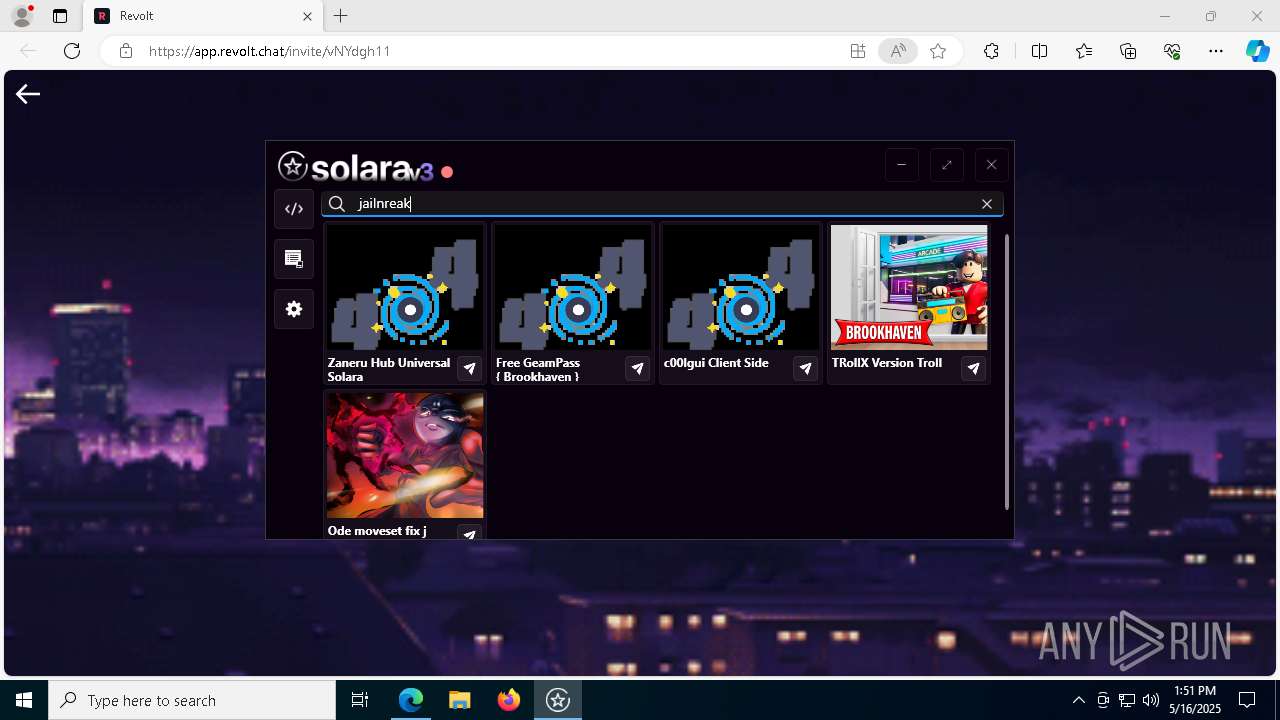Open browser Extensions puzzle icon
This screenshot has height=720, width=1280.
click(x=991, y=51)
